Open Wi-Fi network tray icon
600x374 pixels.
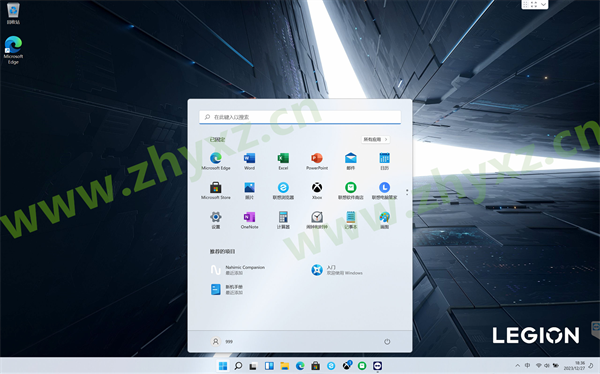[539, 366]
